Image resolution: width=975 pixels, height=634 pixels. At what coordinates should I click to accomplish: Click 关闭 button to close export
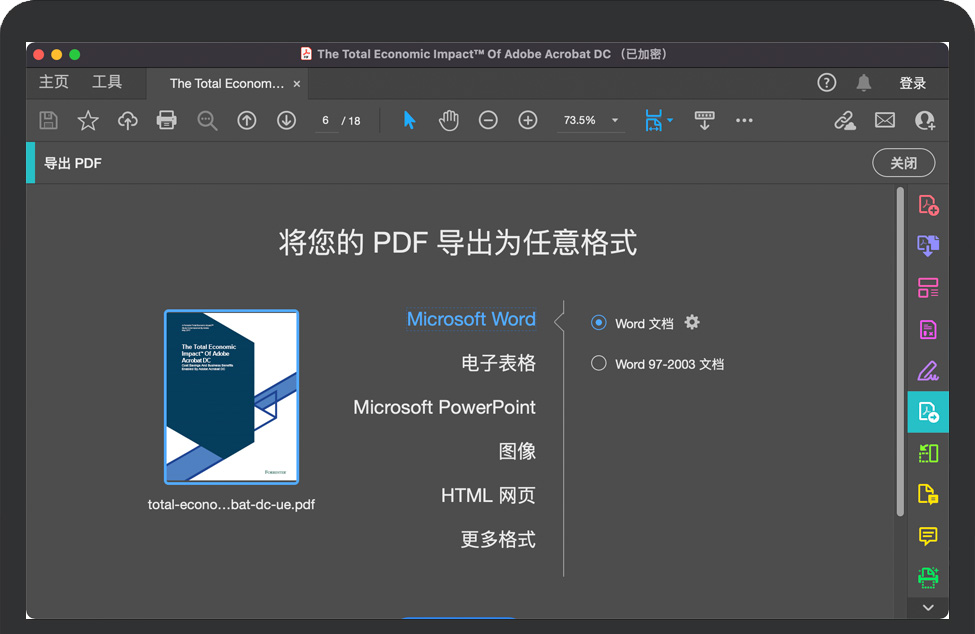click(x=903, y=163)
